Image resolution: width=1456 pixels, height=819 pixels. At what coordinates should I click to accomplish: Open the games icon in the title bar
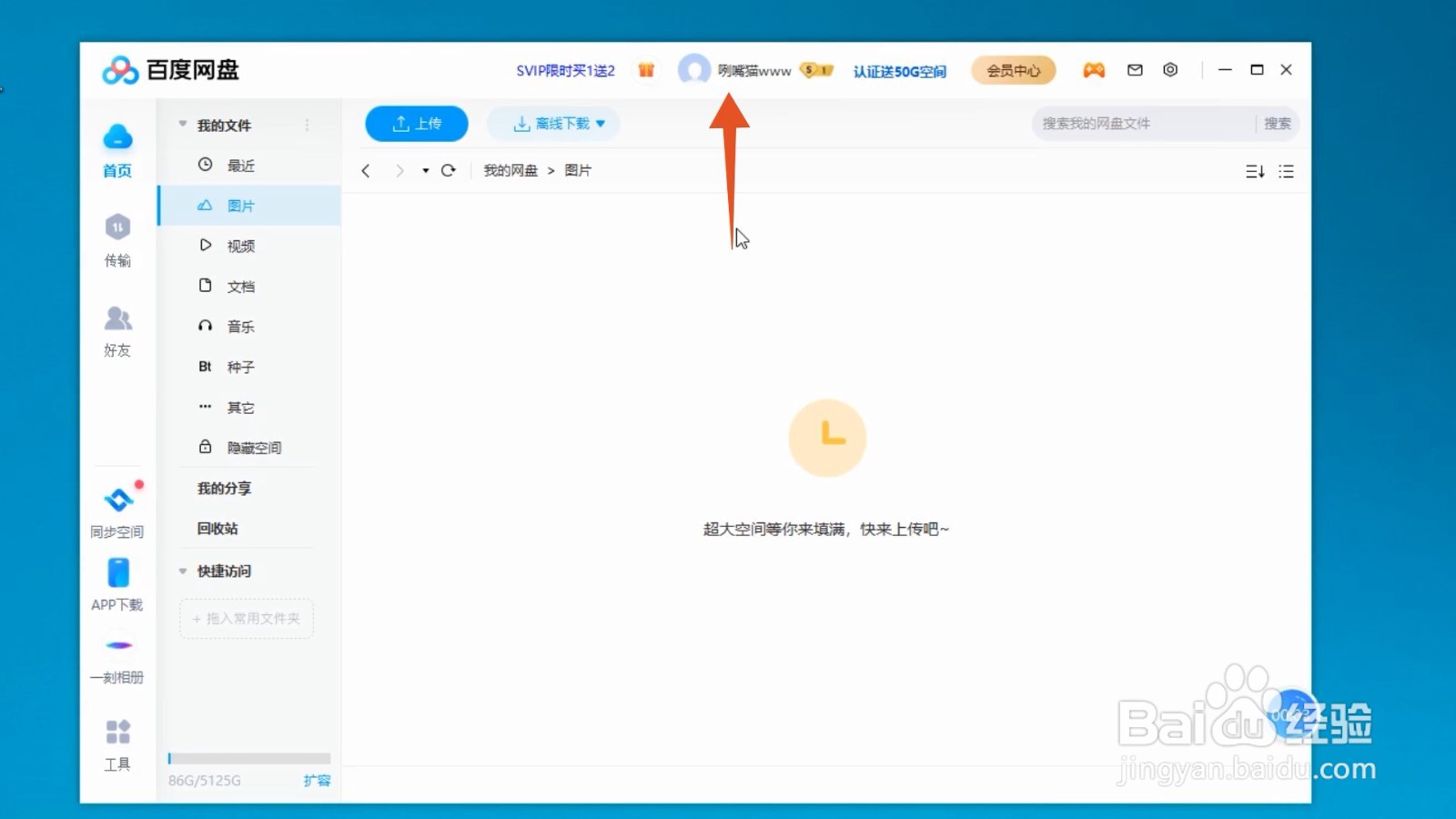coord(1094,69)
